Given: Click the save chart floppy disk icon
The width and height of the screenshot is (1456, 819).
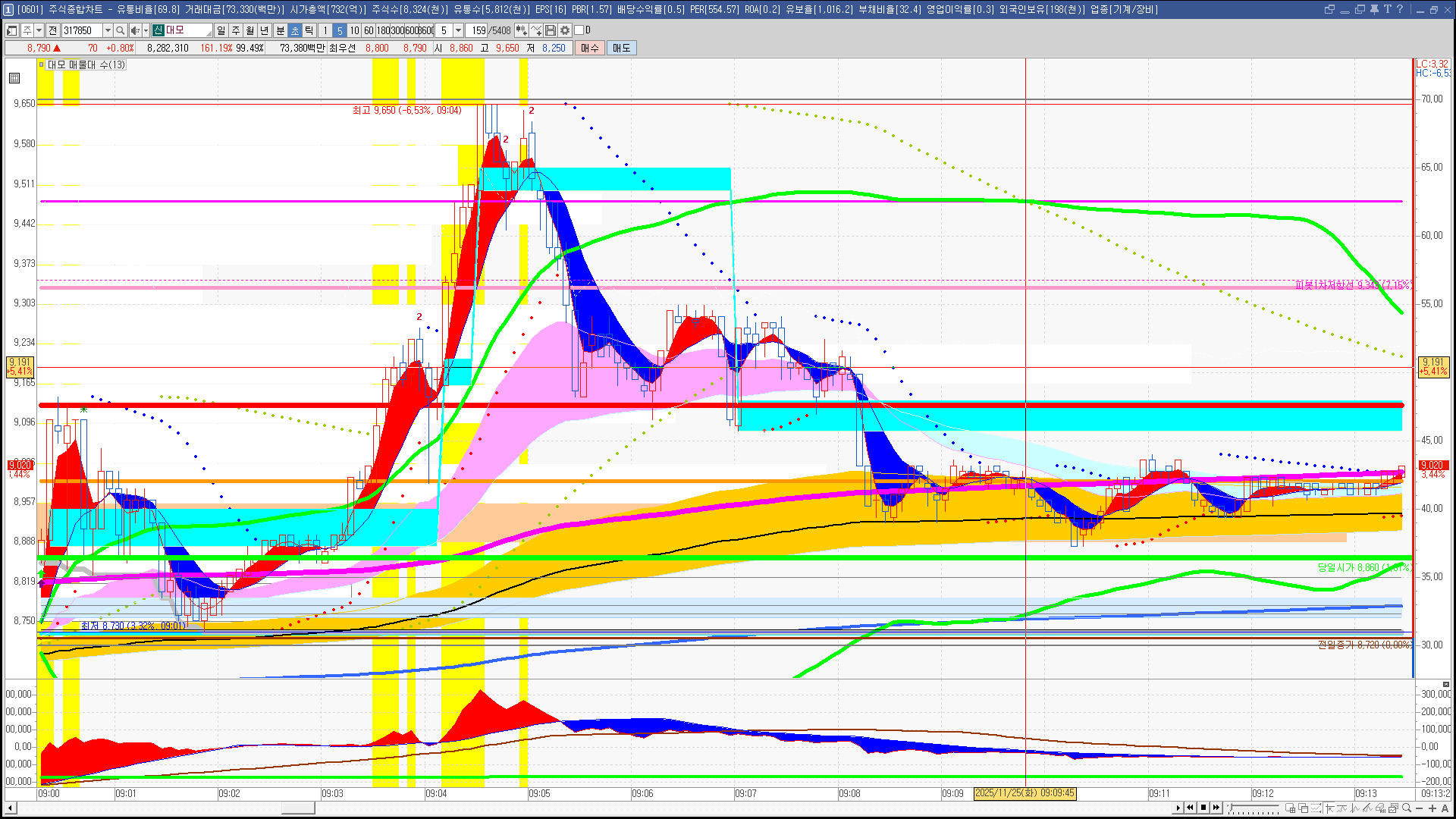Looking at the screenshot, I should coord(551,30).
